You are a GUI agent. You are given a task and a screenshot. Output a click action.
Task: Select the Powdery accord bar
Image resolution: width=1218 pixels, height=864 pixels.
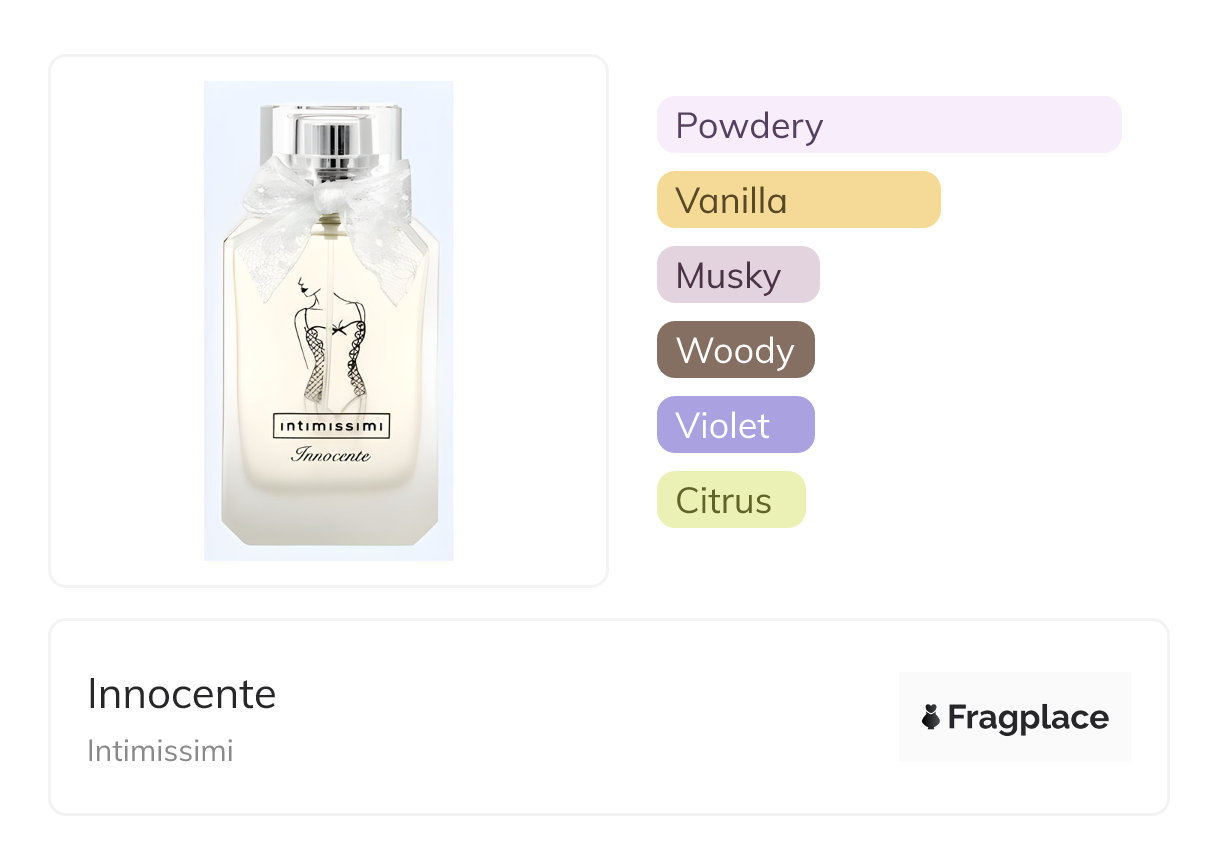click(x=889, y=125)
